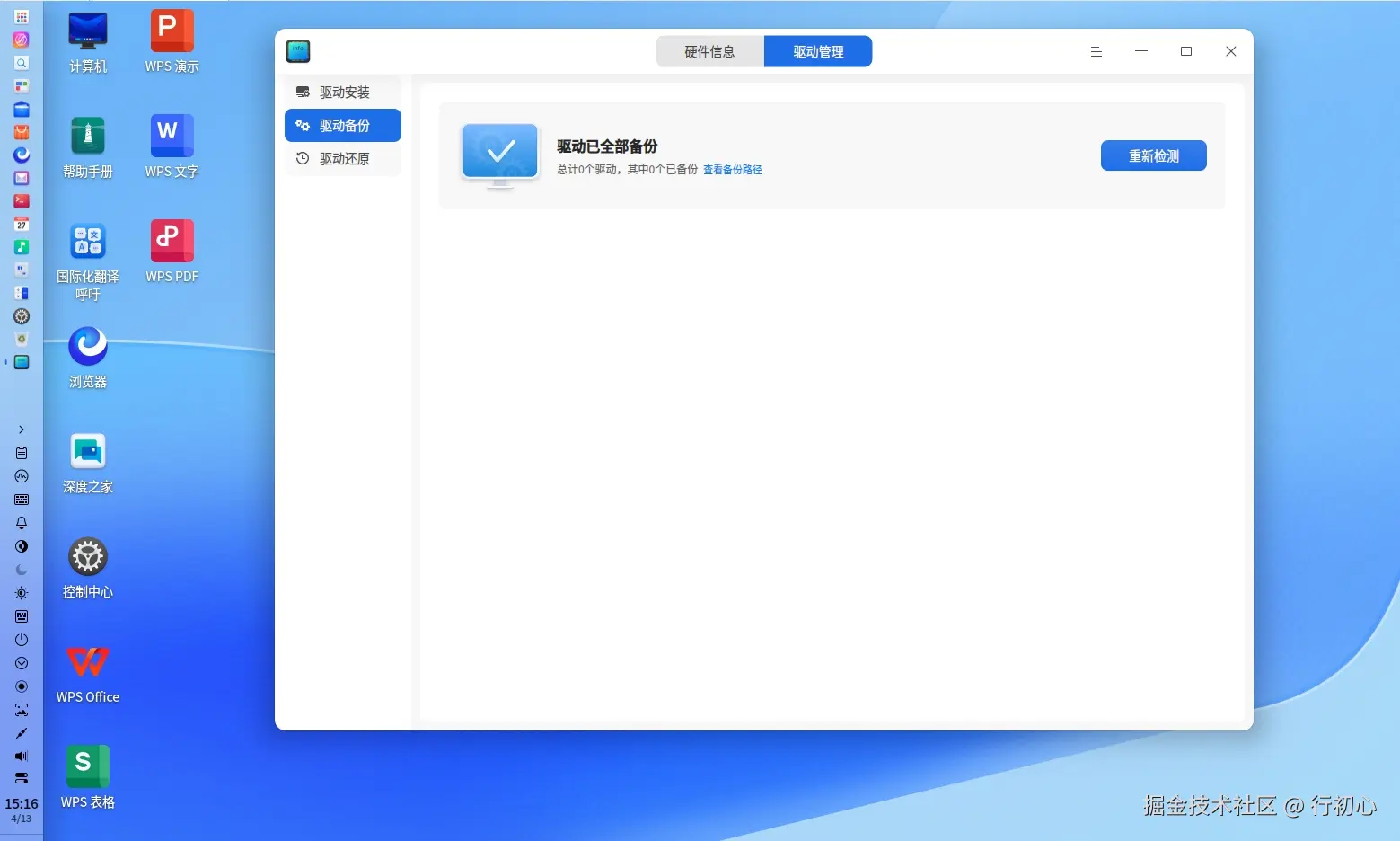Launch the file manager from the dock
This screenshot has width=1400, height=841.
point(22,109)
